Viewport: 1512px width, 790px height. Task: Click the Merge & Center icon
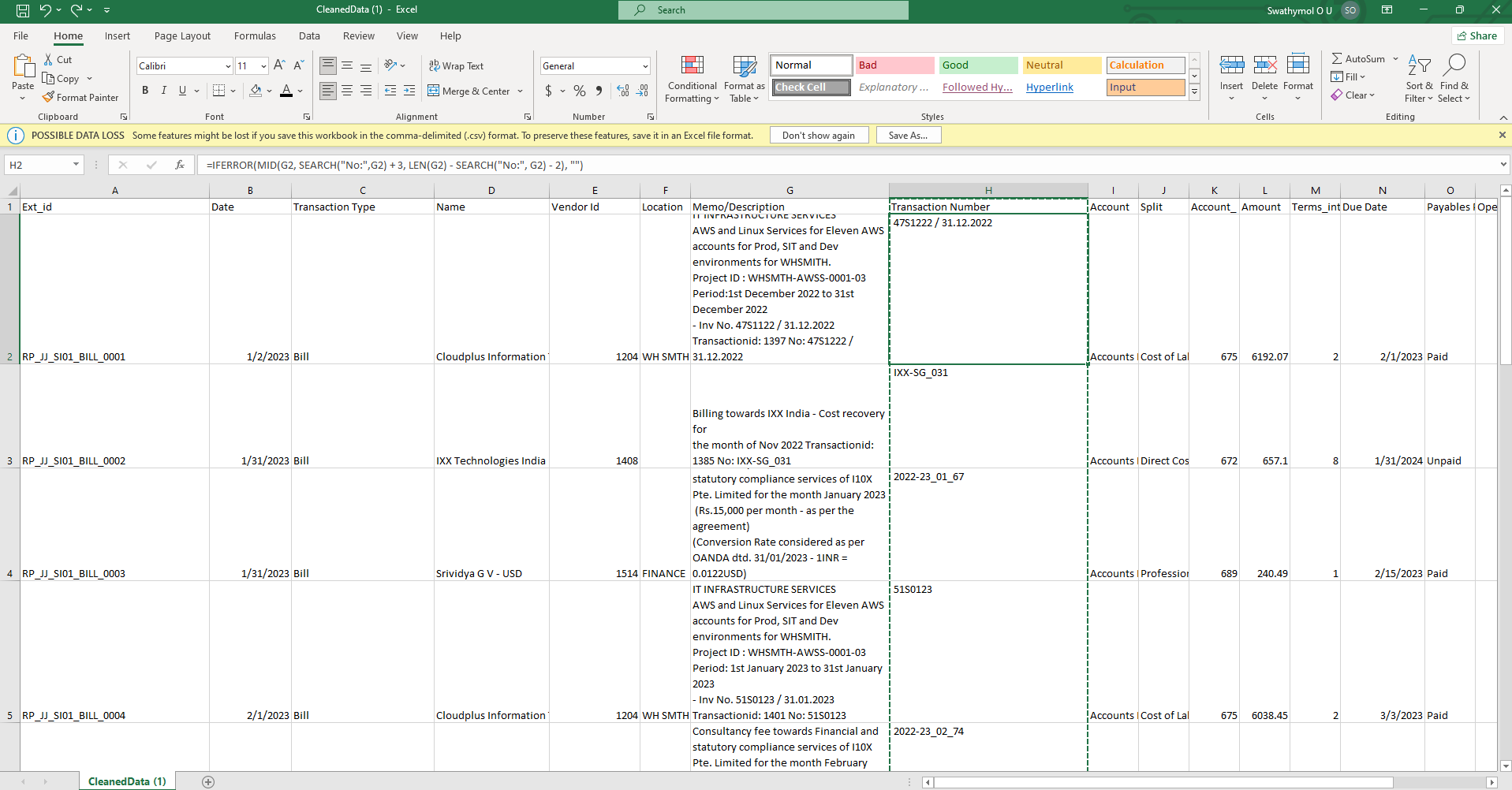434,91
